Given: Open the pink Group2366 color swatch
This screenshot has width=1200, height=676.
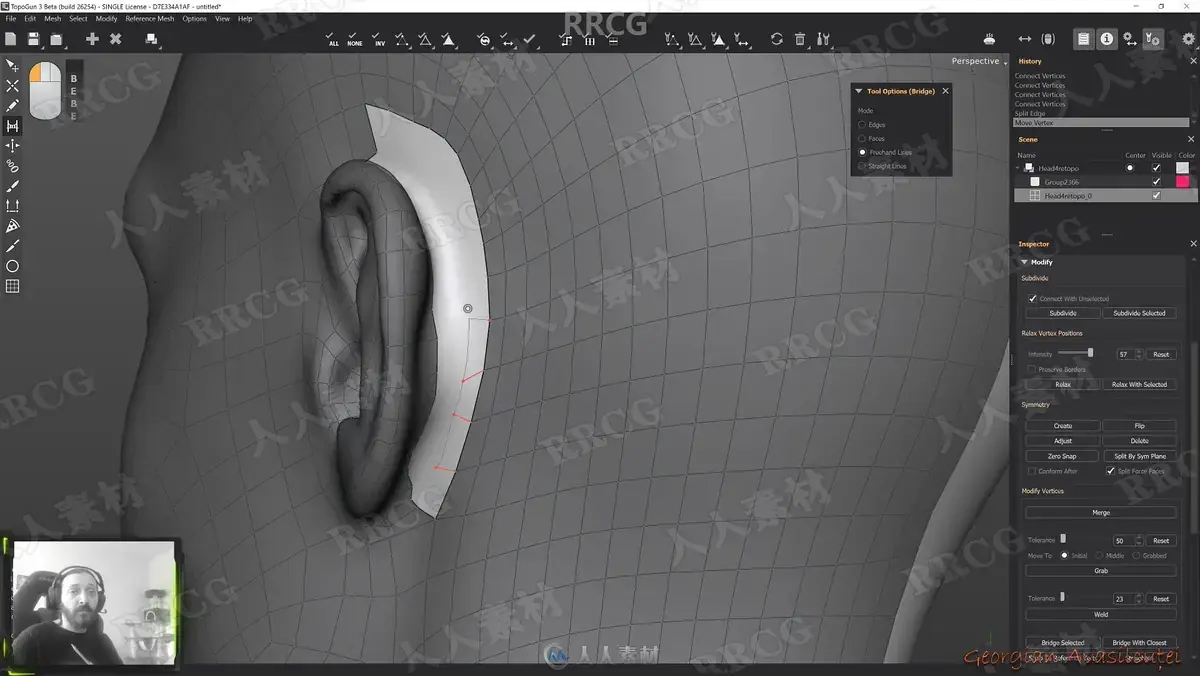Looking at the screenshot, I should 1183,182.
